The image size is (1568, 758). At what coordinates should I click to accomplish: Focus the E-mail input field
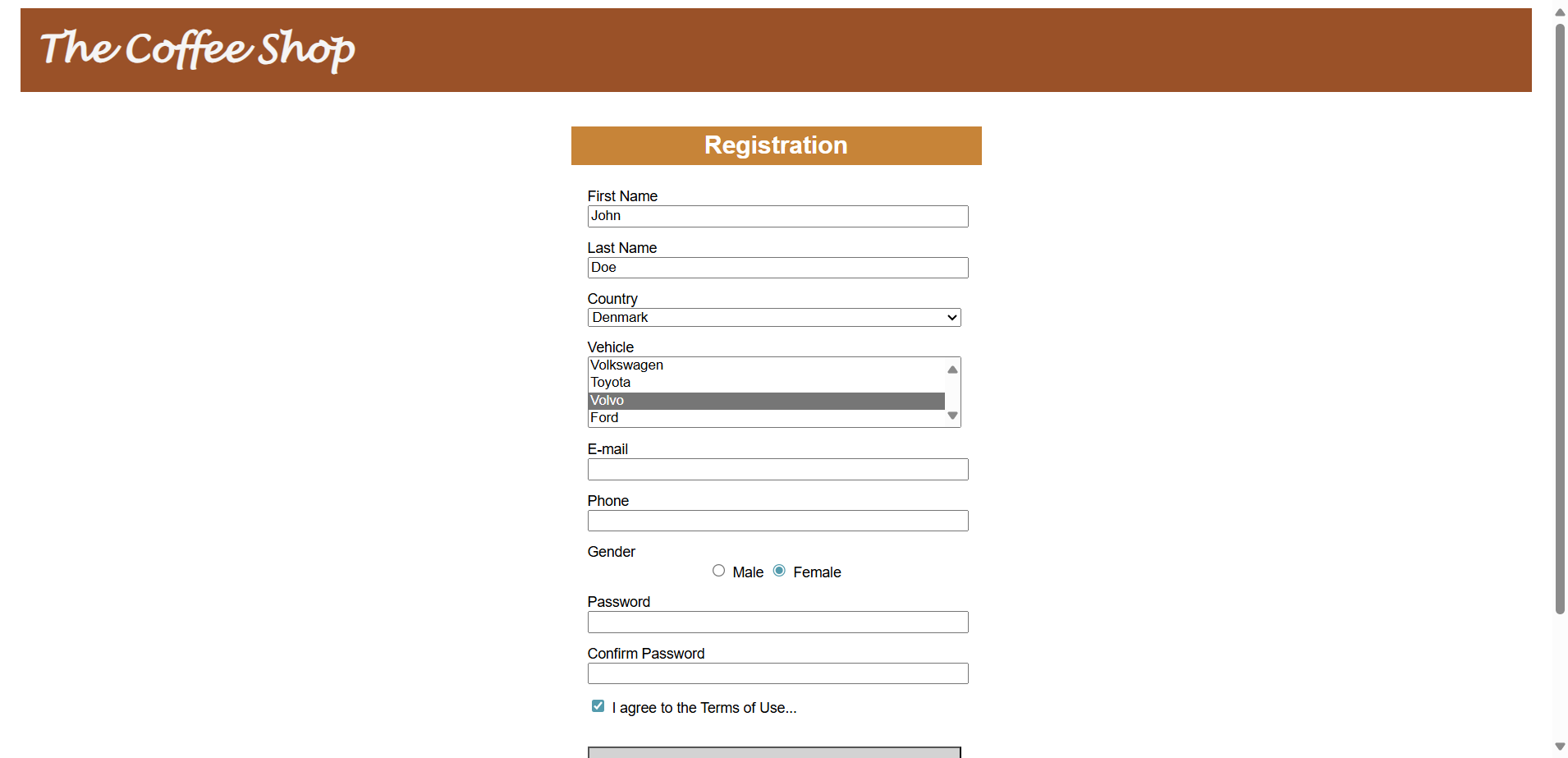[778, 470]
